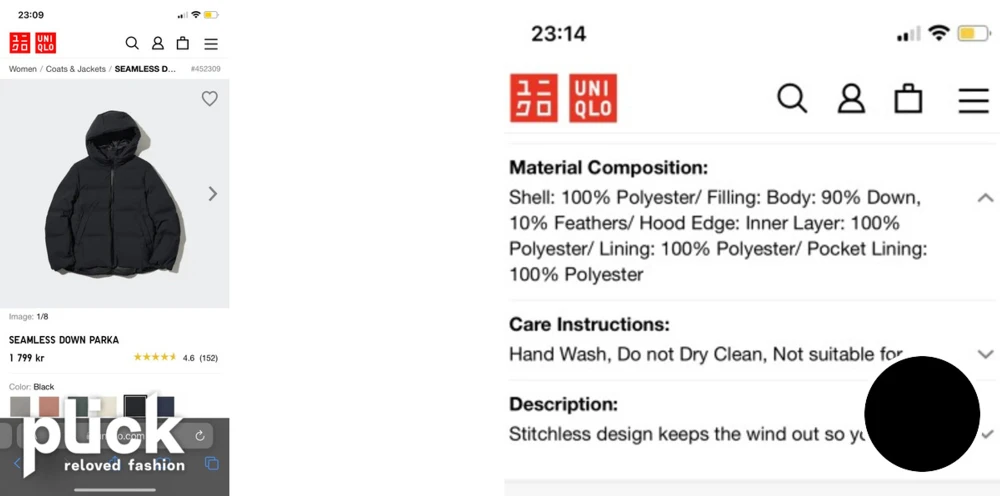This screenshot has width=1000, height=496.
Task: Open the Women breadcrumb link
Action: click(x=22, y=69)
